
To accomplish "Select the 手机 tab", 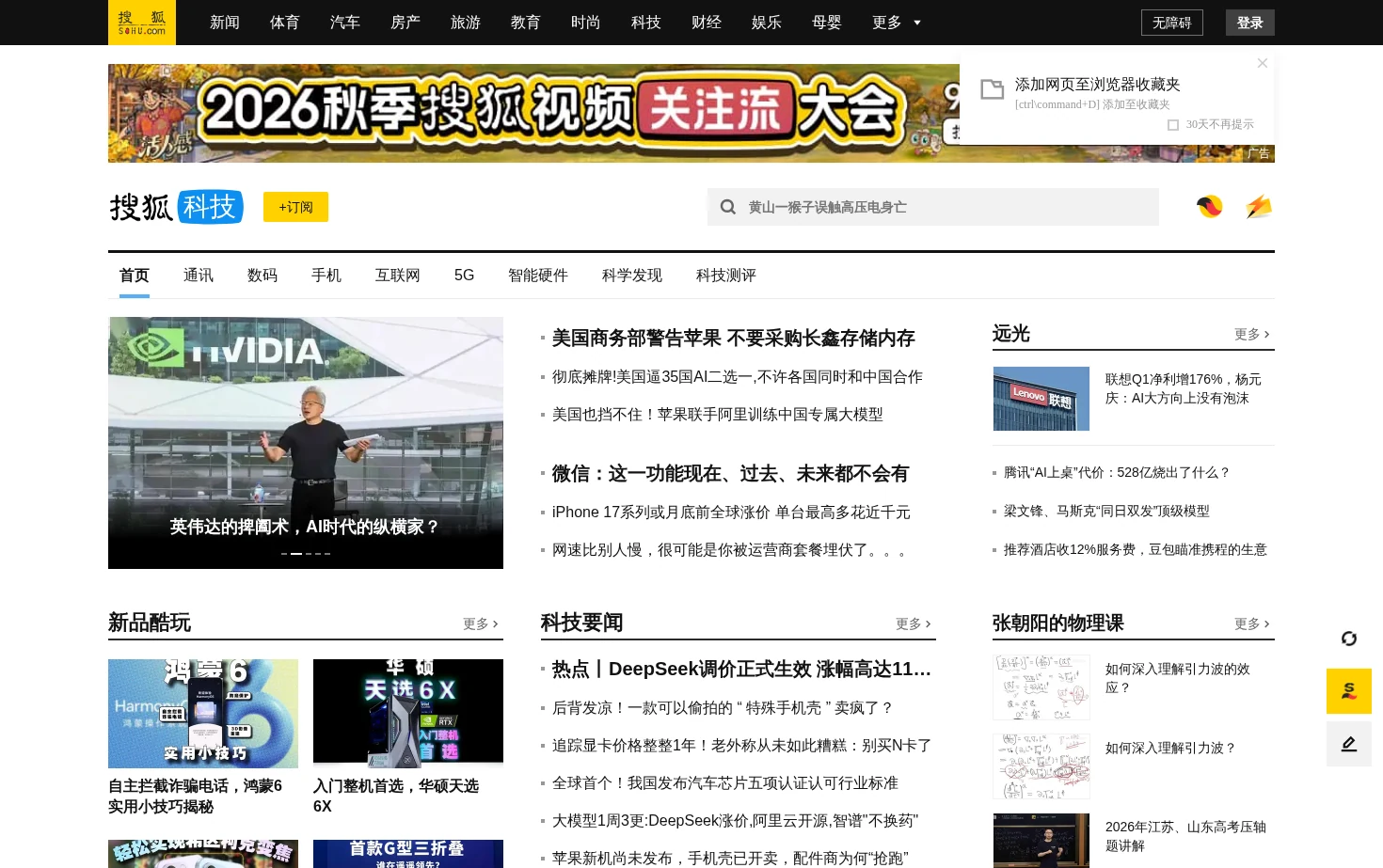I will click(x=326, y=276).
